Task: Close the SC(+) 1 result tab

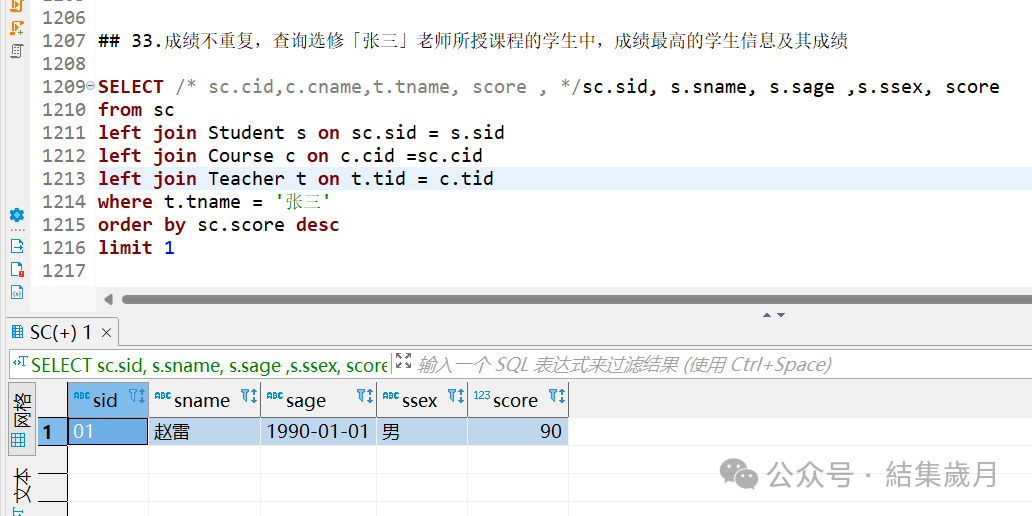Action: (107, 333)
